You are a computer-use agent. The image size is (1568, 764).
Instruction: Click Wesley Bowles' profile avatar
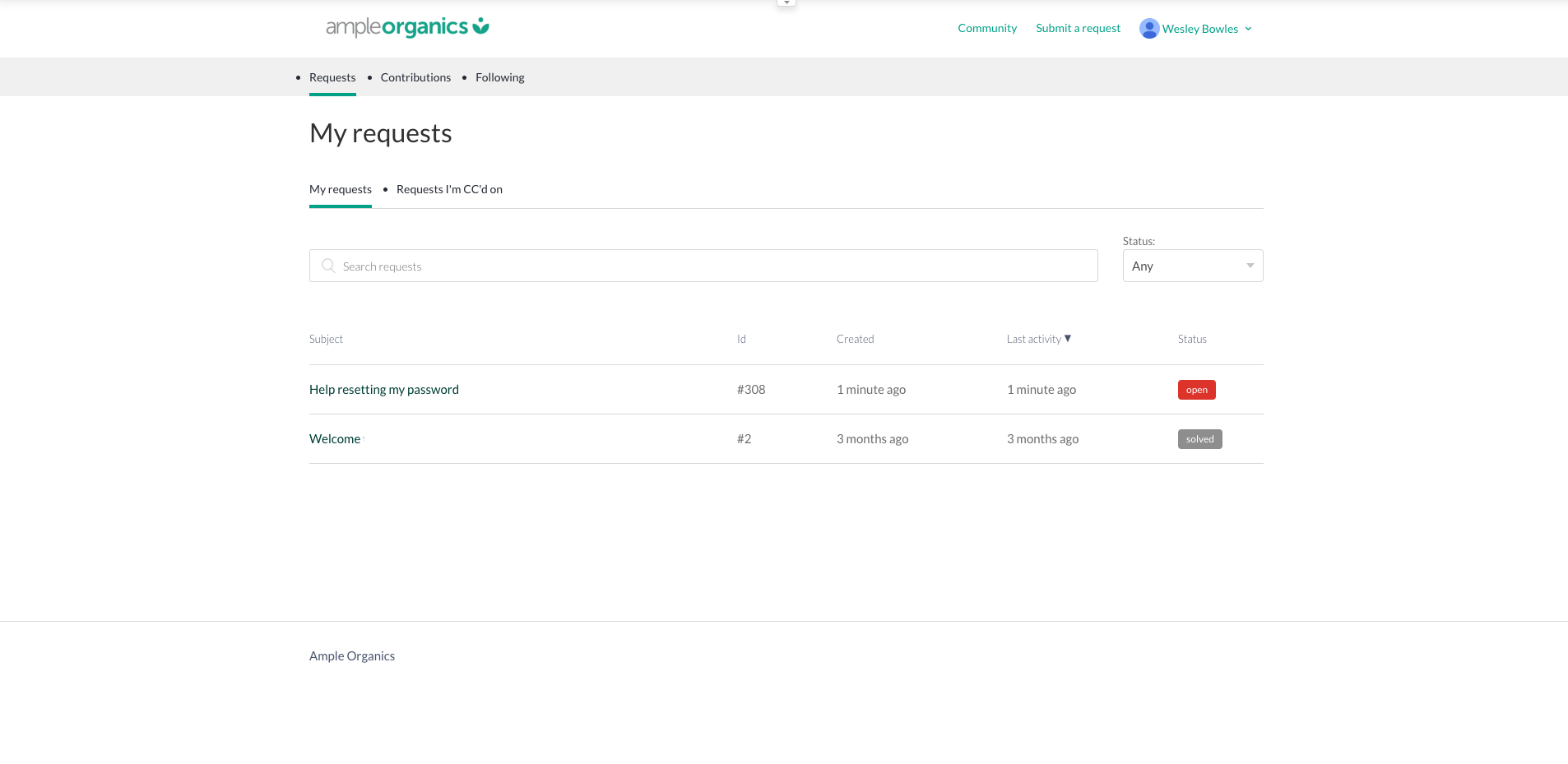tap(1148, 29)
